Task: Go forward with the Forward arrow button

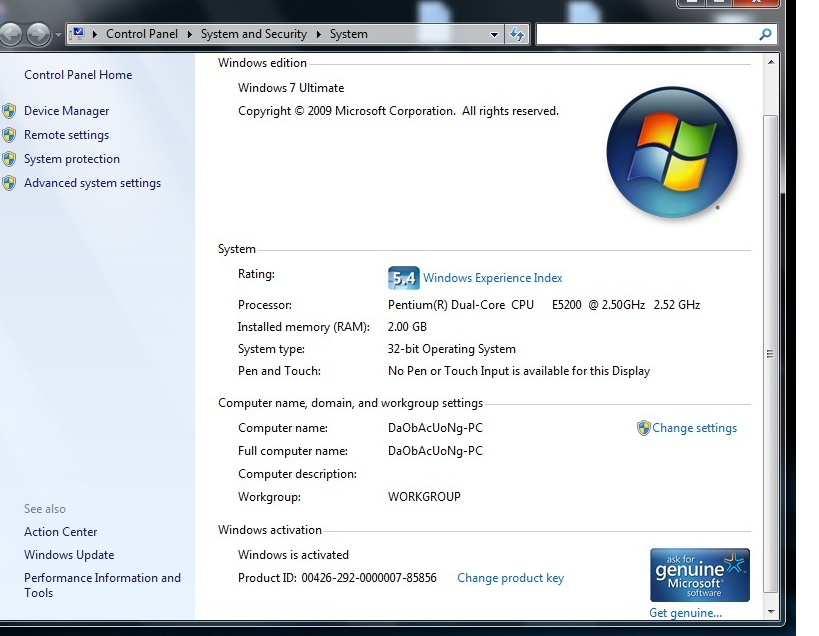Action: click(x=39, y=34)
